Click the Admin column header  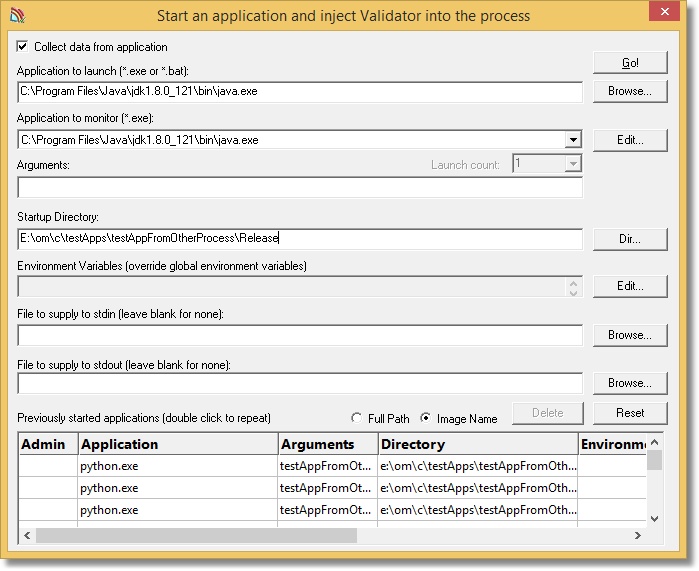pos(48,444)
